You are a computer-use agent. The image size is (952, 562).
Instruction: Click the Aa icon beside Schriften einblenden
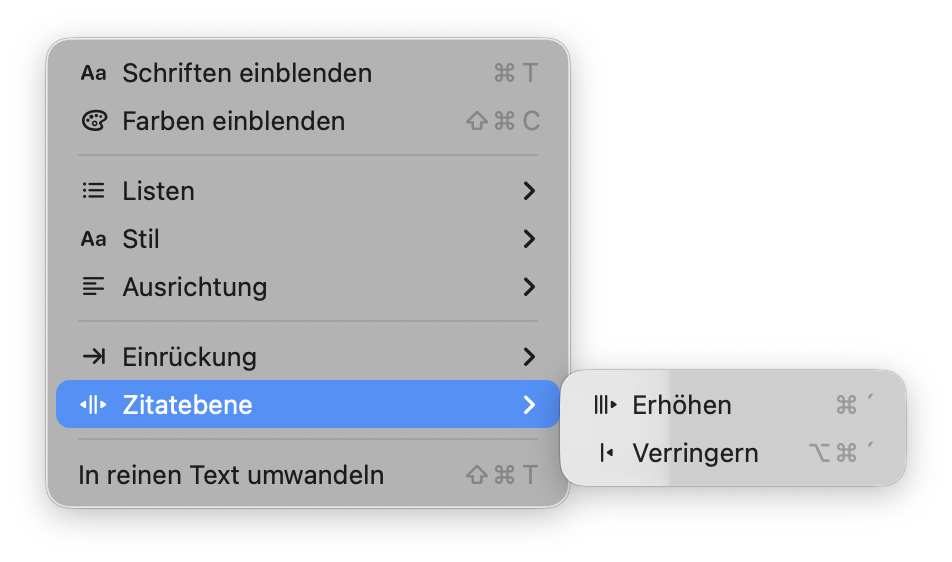point(93,73)
